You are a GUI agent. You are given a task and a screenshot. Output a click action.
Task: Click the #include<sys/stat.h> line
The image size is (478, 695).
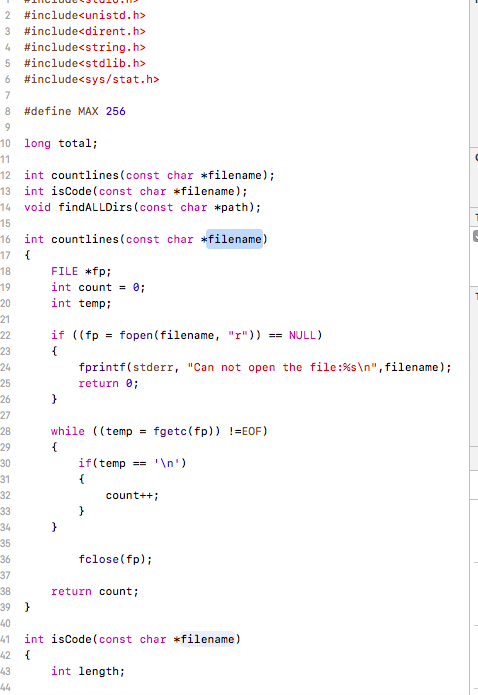tap(91, 79)
